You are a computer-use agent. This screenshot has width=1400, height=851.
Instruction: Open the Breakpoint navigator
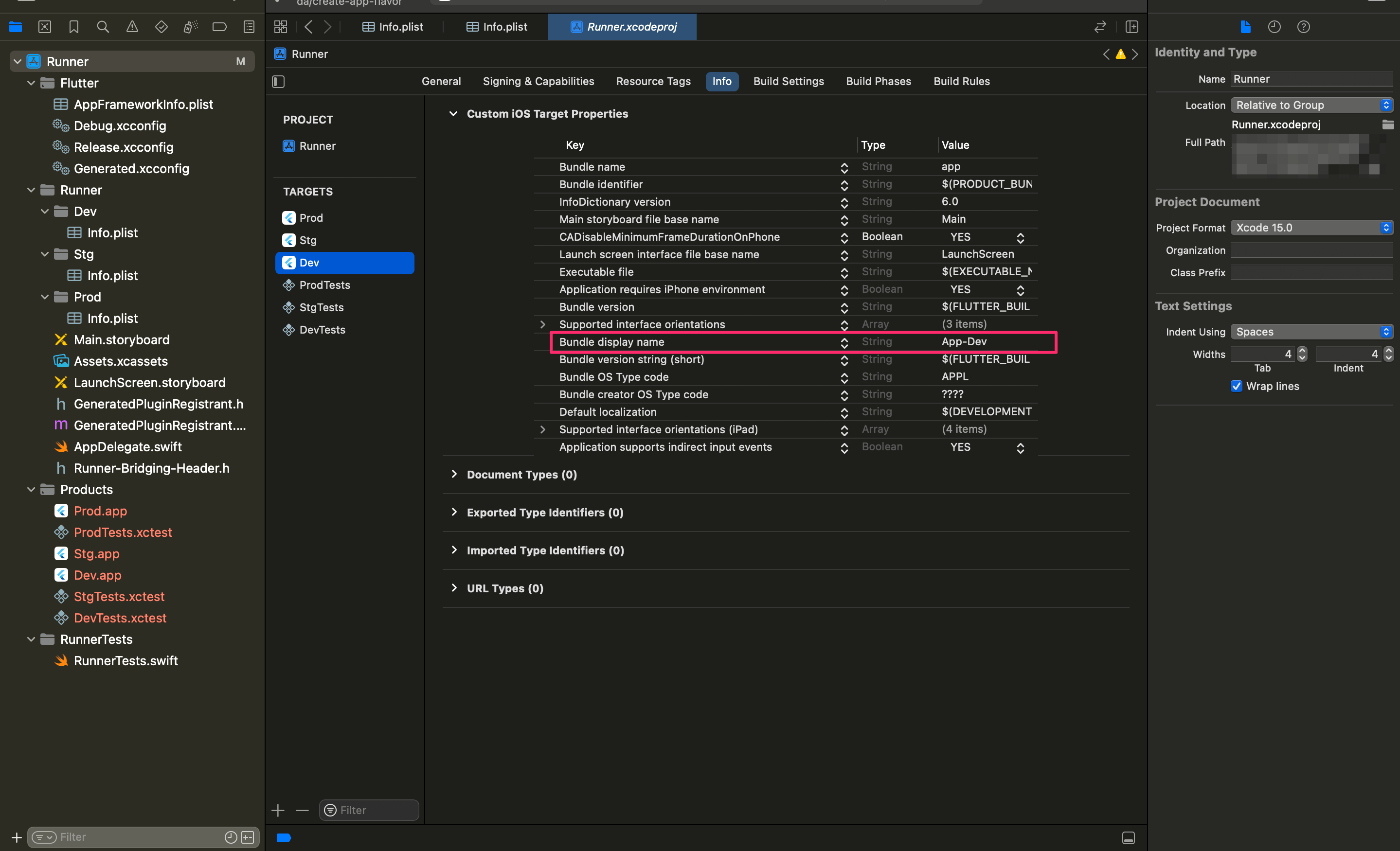(220, 27)
